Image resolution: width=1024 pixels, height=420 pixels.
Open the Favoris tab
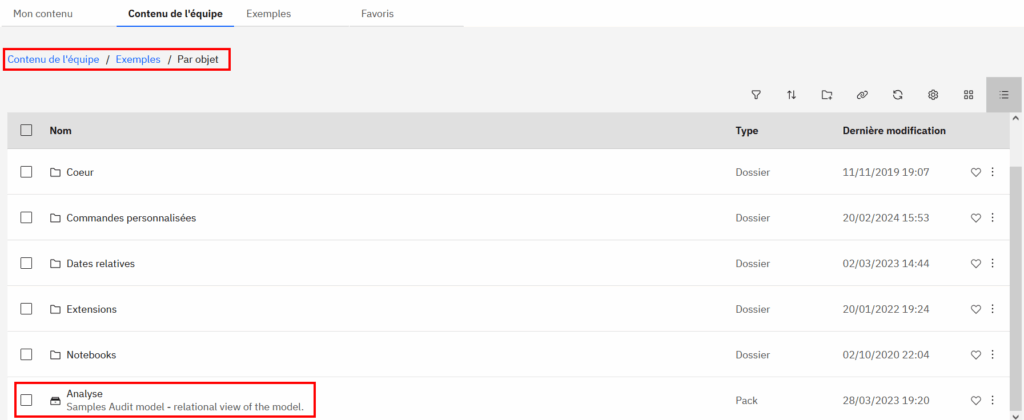coord(377,14)
